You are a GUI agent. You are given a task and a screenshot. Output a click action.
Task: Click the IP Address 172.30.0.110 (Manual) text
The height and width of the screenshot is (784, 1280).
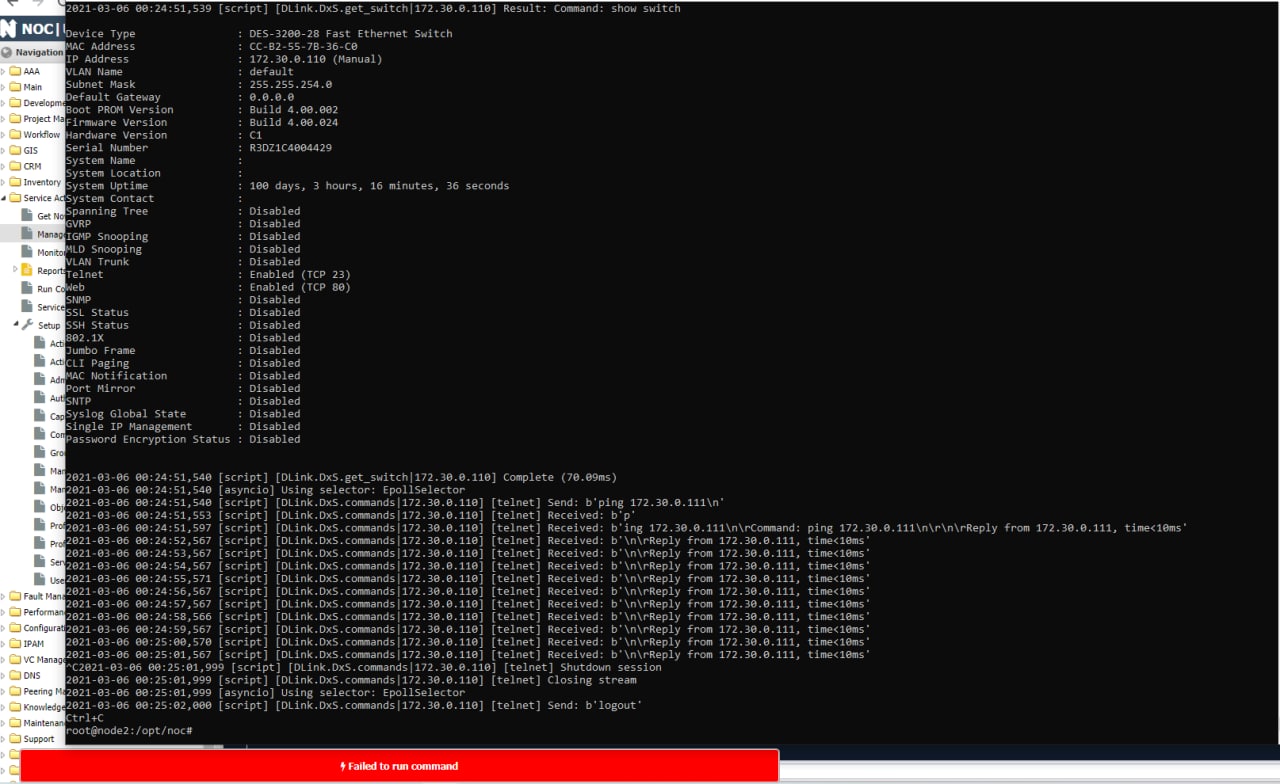click(x=315, y=59)
